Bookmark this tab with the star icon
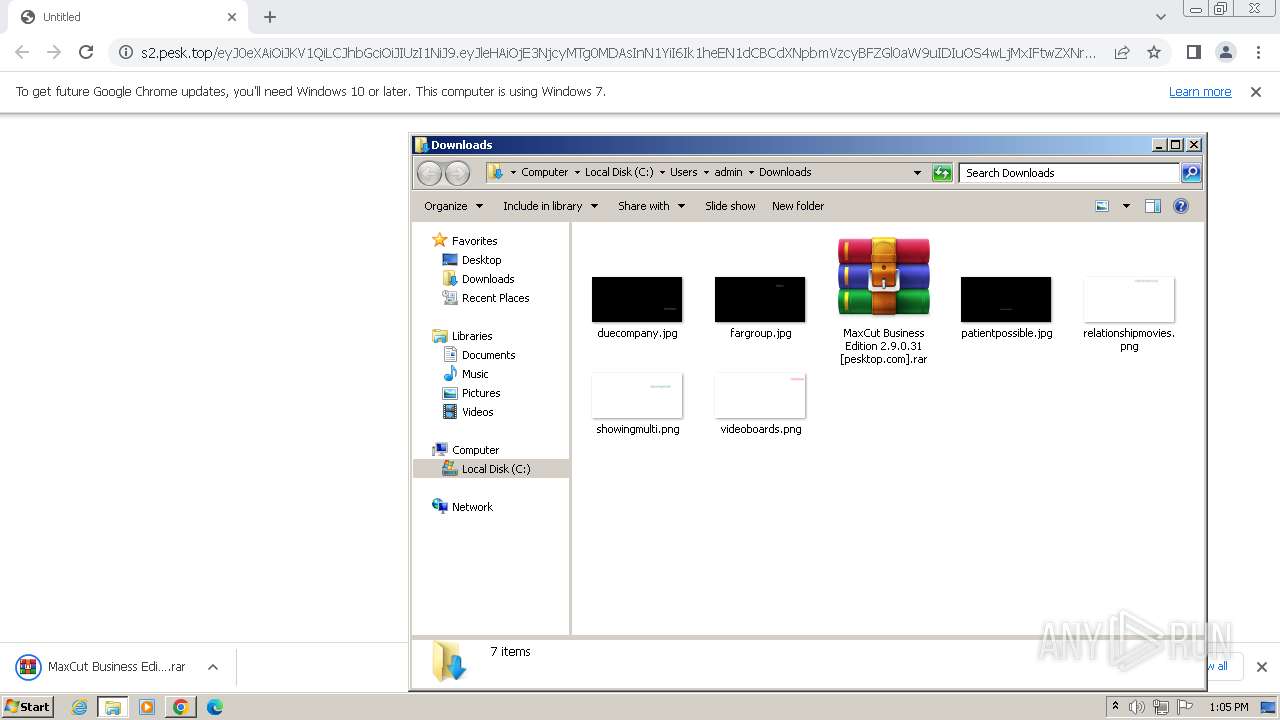1280x720 pixels. point(1154,52)
